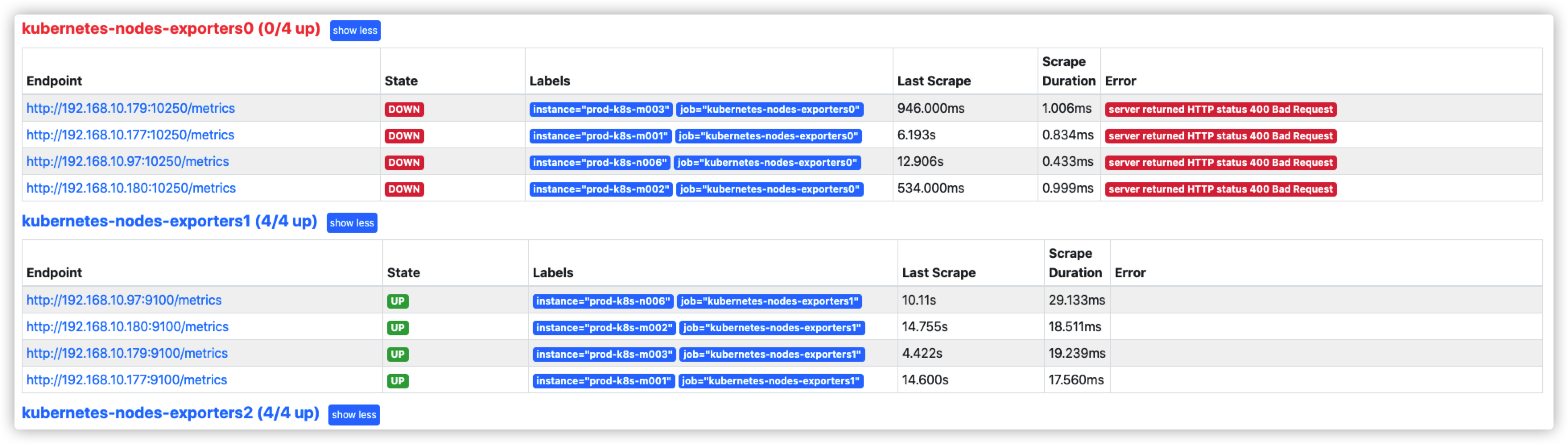This screenshot has width=1568, height=444.
Task: Click job="kubernetes-nodes-exporters1" label in prod-k8s-m001 row
Action: 771,381
